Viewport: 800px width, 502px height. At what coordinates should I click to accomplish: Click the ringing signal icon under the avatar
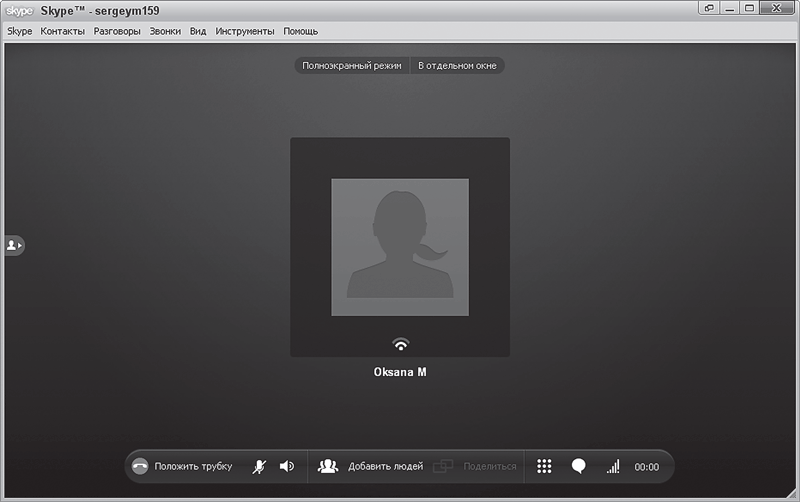click(401, 344)
